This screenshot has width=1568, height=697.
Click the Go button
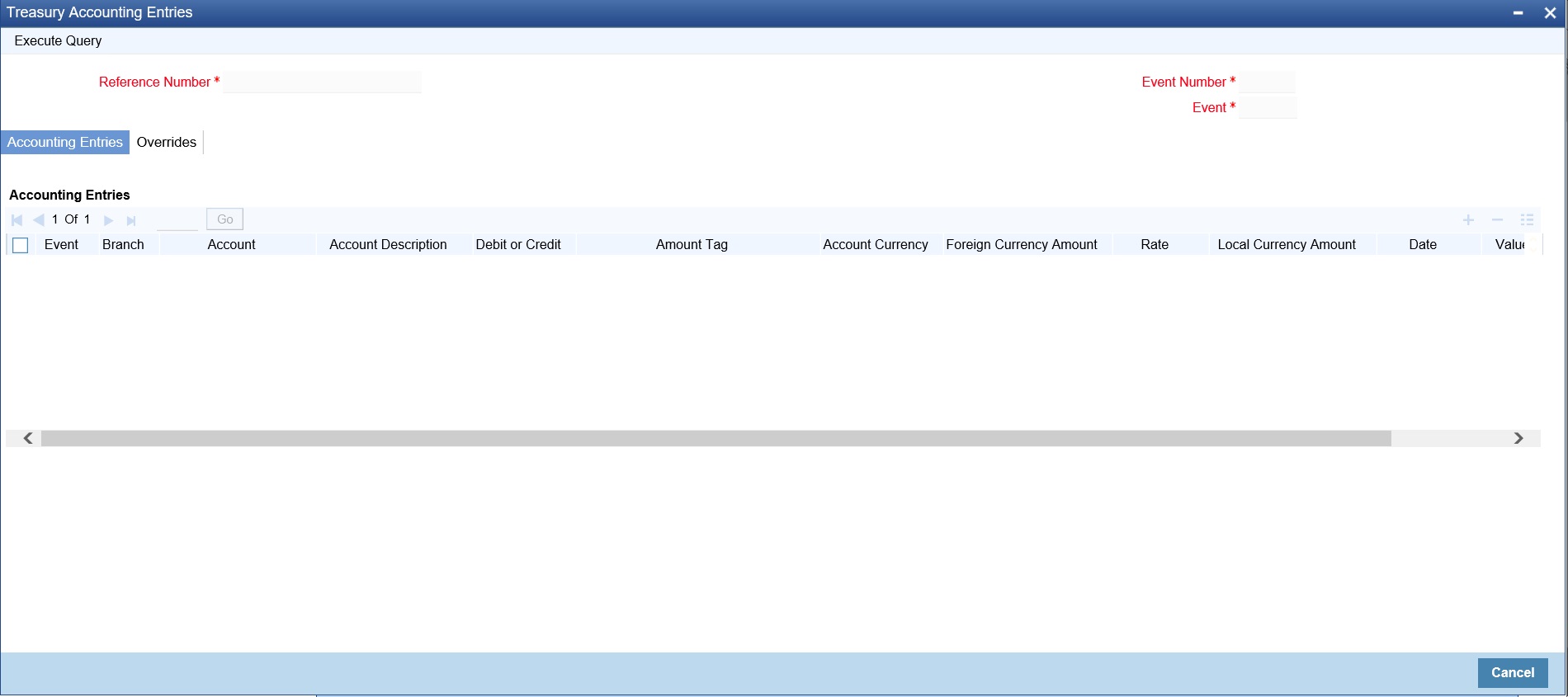(224, 219)
